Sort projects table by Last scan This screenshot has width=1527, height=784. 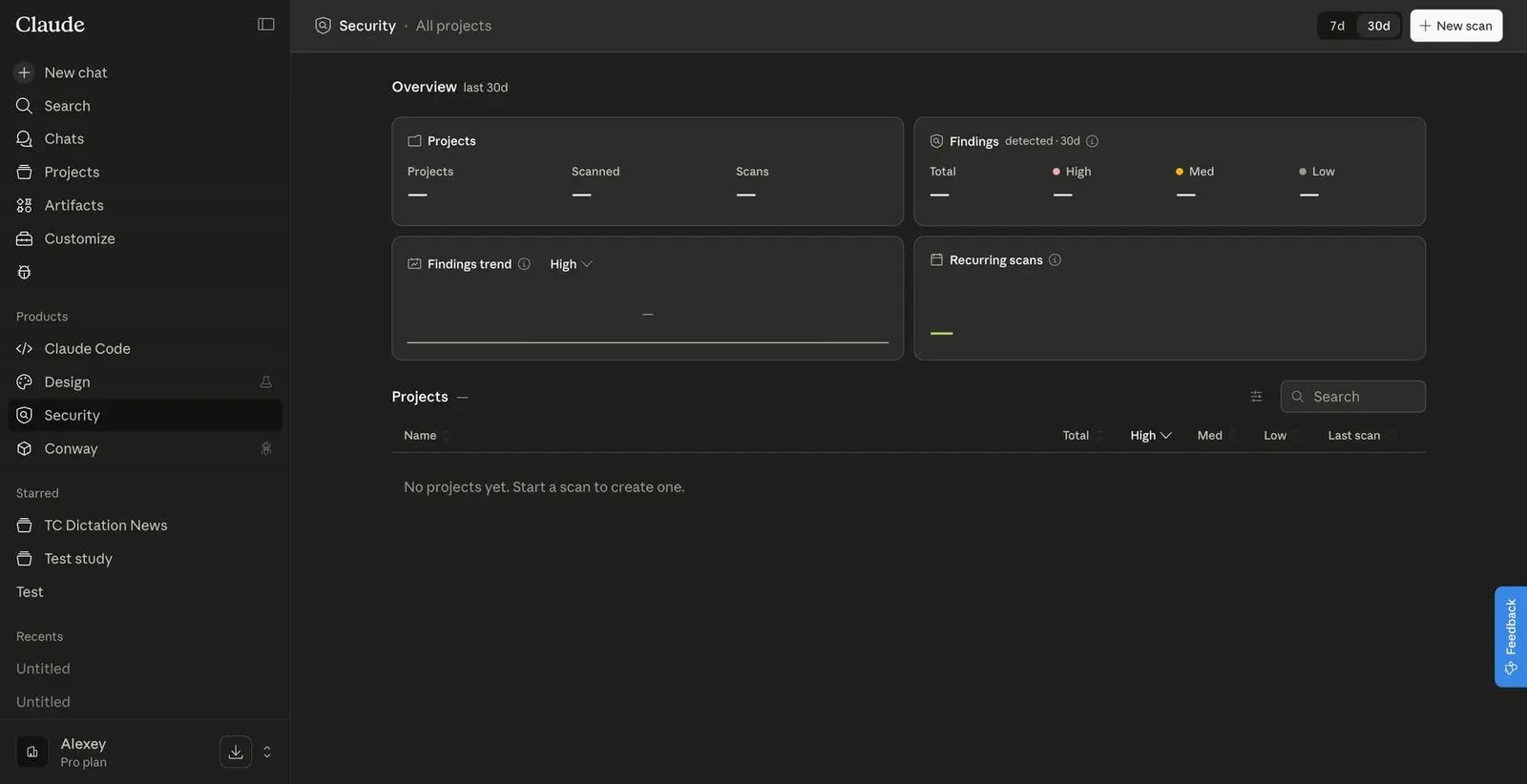pyautogui.click(x=1361, y=436)
